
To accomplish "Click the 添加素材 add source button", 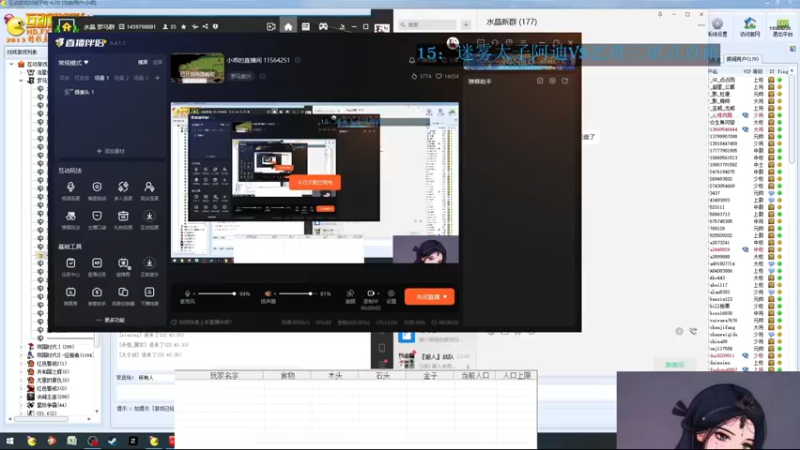I will [x=111, y=151].
